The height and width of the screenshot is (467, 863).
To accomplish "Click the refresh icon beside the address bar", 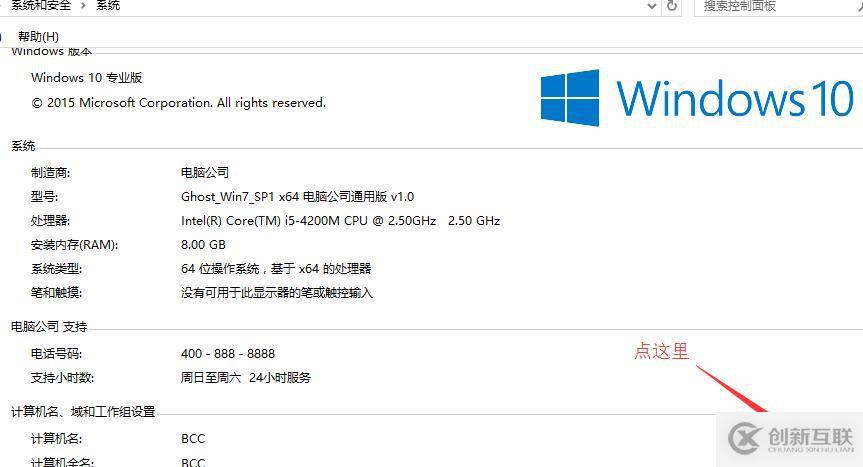I will coord(671,6).
